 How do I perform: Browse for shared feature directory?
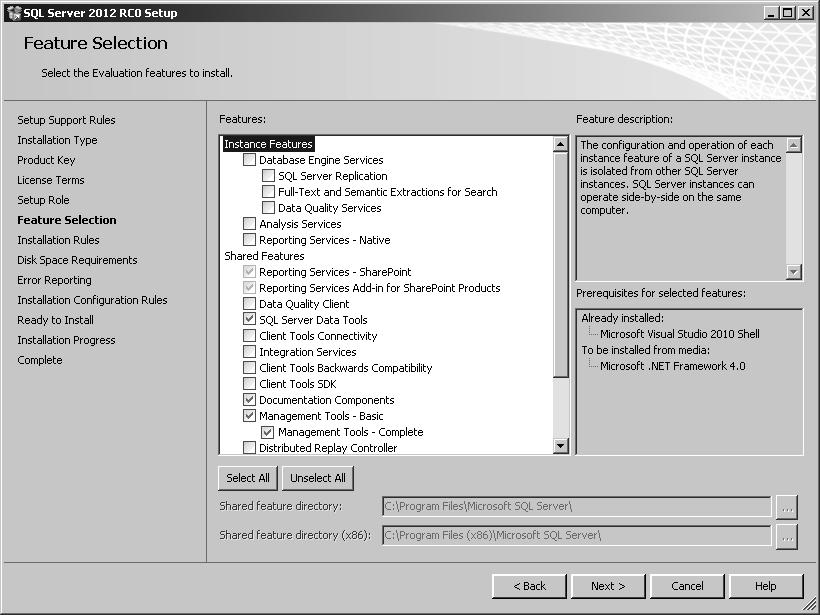787,507
